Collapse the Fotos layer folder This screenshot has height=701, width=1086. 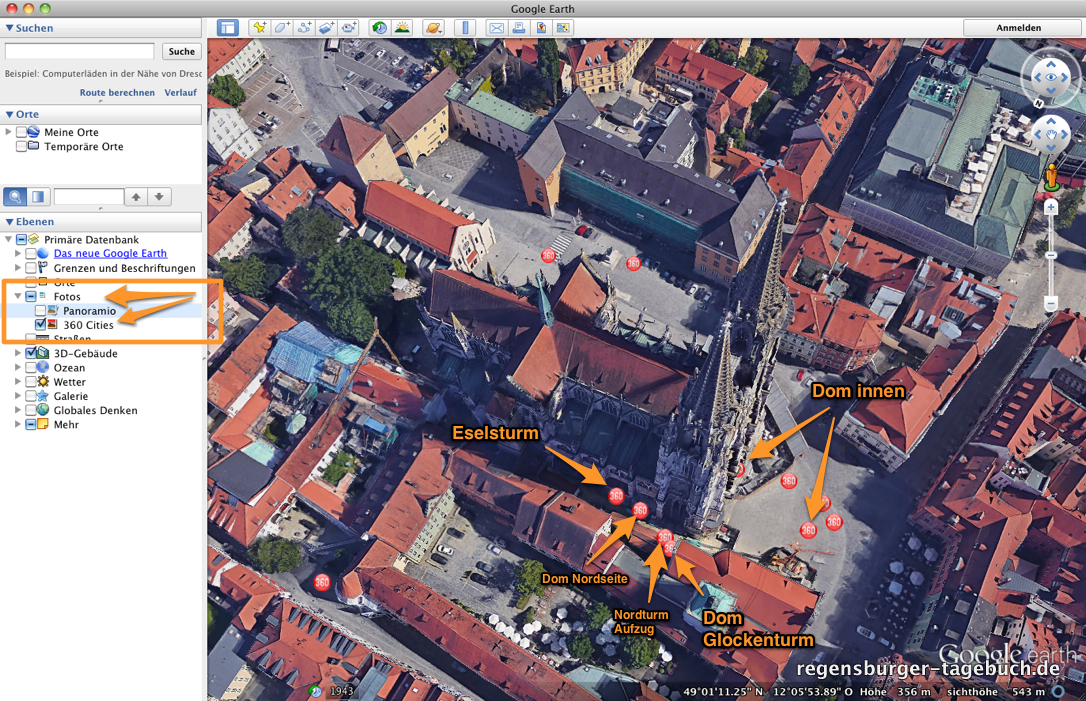pyautogui.click(x=18, y=296)
